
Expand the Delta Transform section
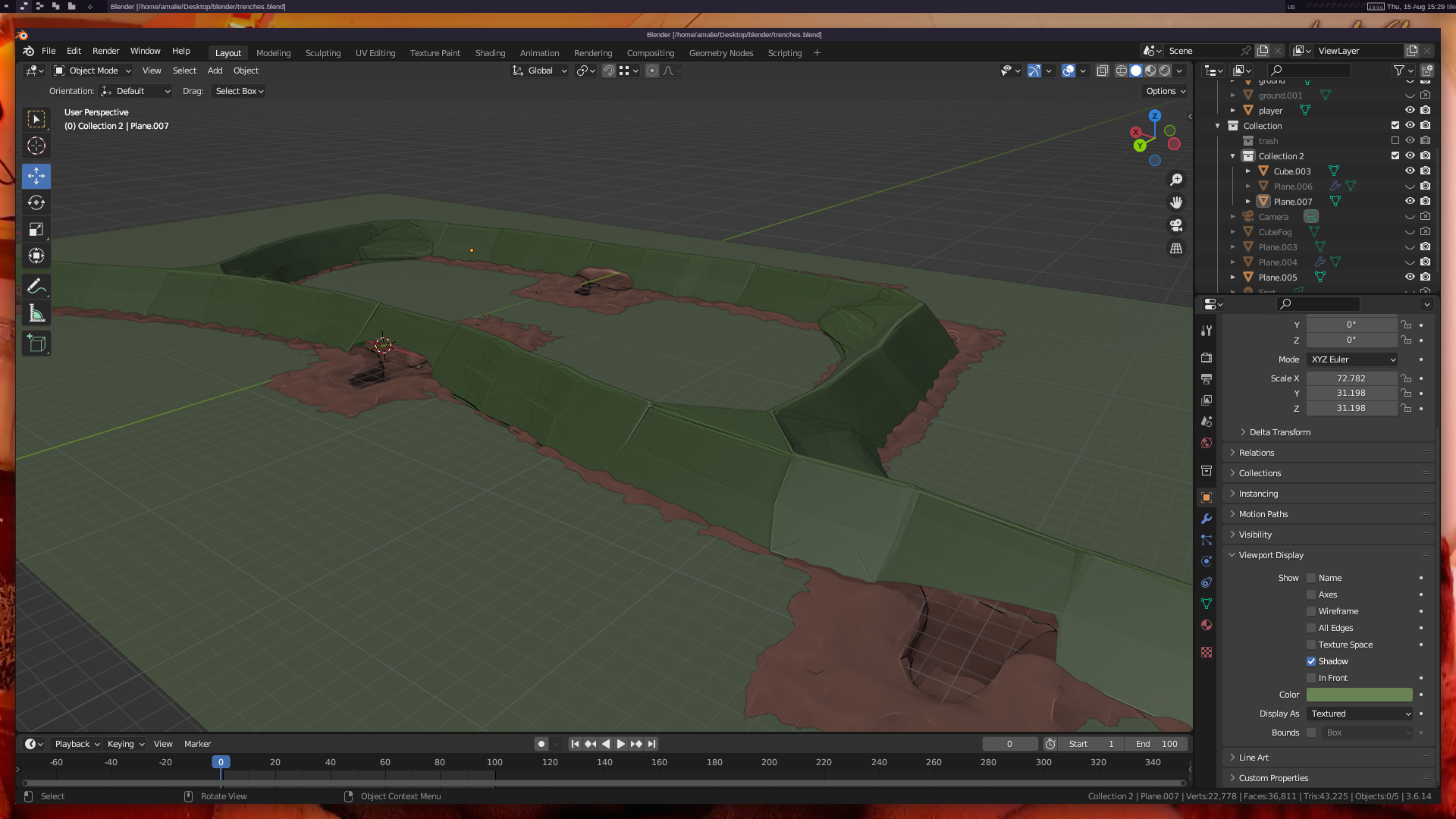click(1279, 432)
